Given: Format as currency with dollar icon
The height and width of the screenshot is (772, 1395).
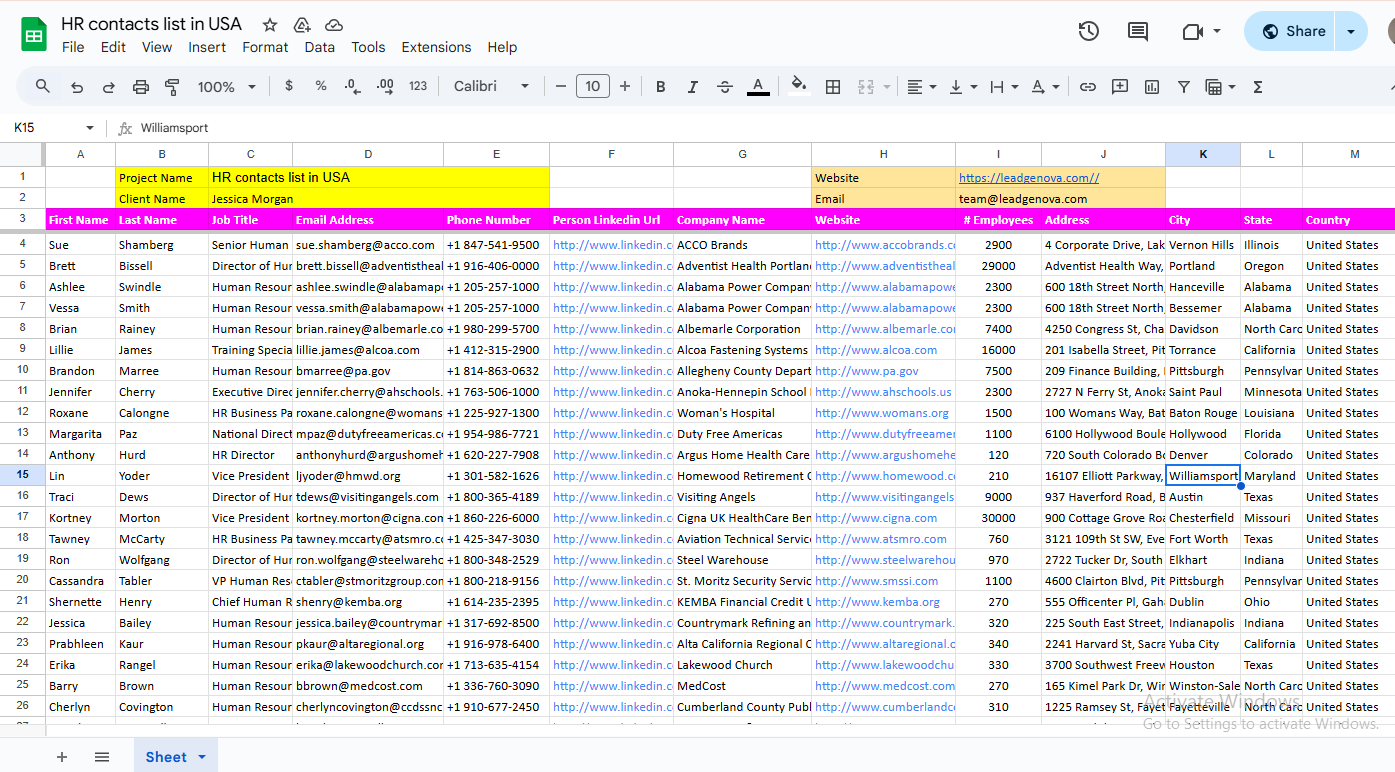Looking at the screenshot, I should pos(289,86).
